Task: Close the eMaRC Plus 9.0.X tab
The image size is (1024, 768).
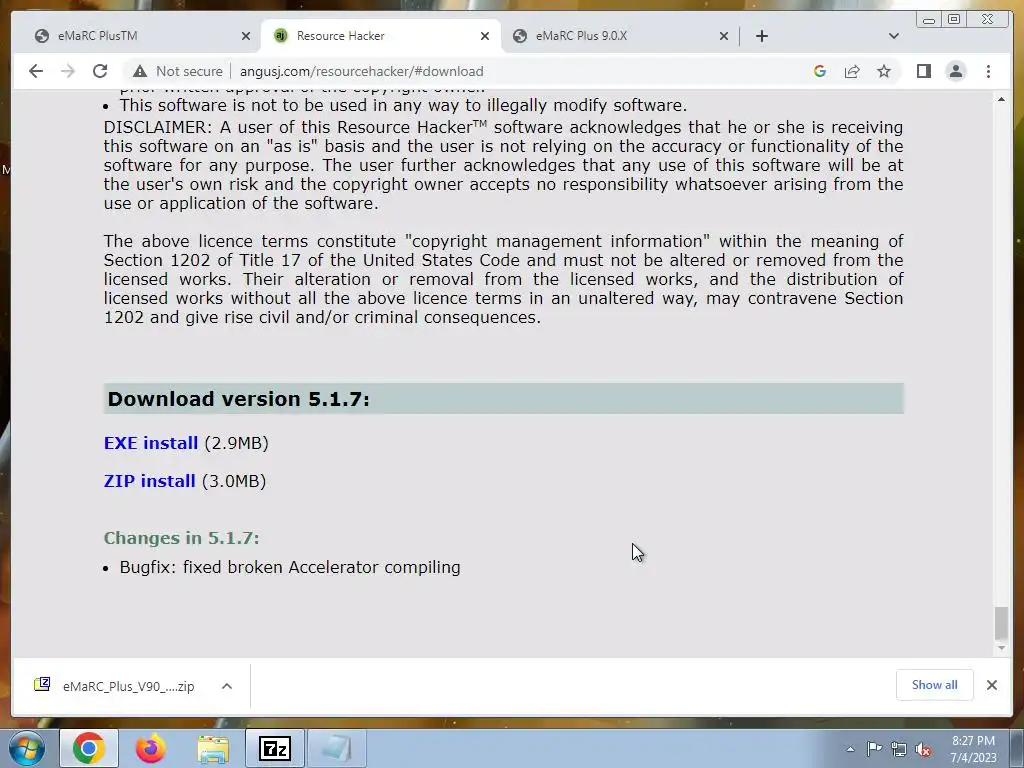Action: click(x=724, y=36)
